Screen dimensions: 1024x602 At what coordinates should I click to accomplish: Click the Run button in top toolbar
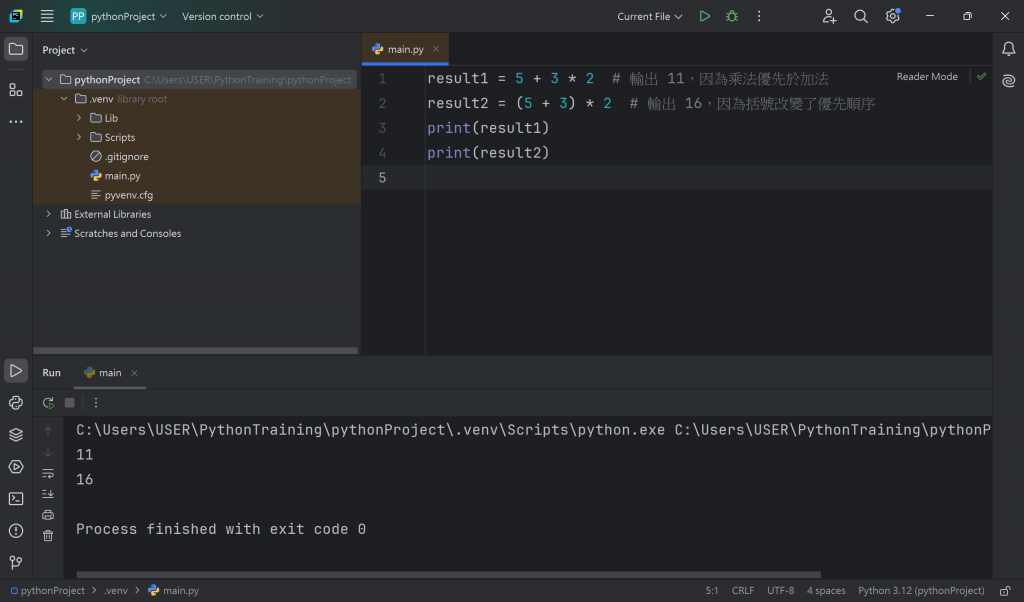pyautogui.click(x=705, y=16)
